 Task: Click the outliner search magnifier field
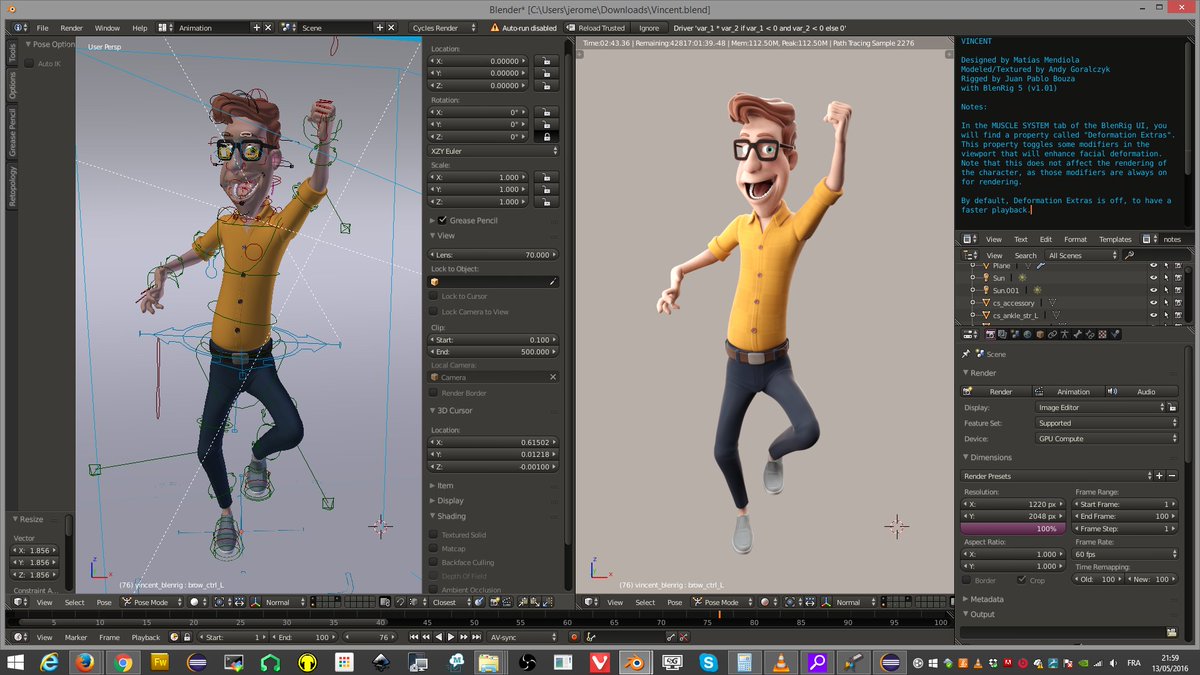[x=1156, y=255]
